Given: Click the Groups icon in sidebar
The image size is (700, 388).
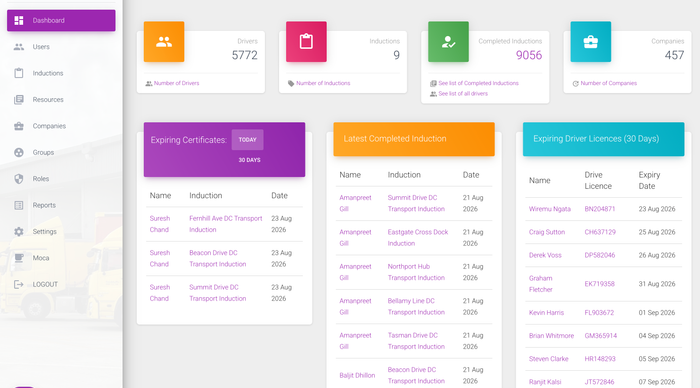Looking at the screenshot, I should pos(19,152).
